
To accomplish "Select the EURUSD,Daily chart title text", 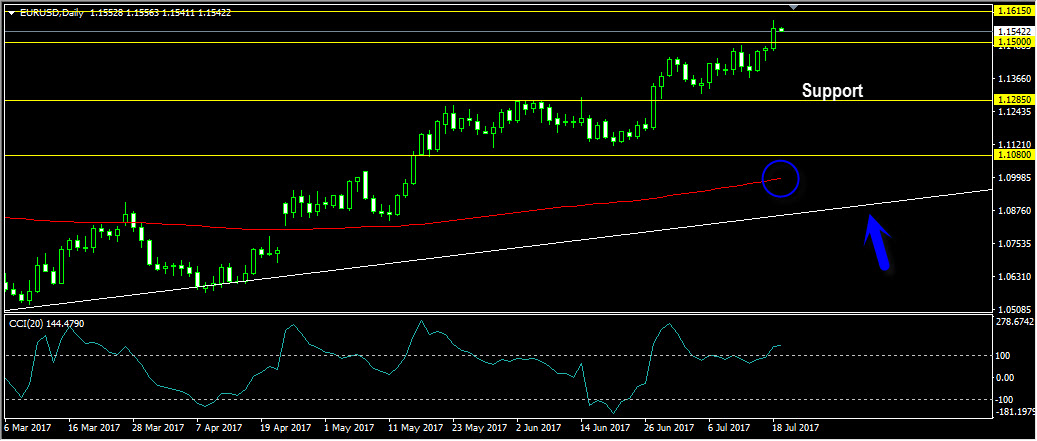I will pos(52,13).
